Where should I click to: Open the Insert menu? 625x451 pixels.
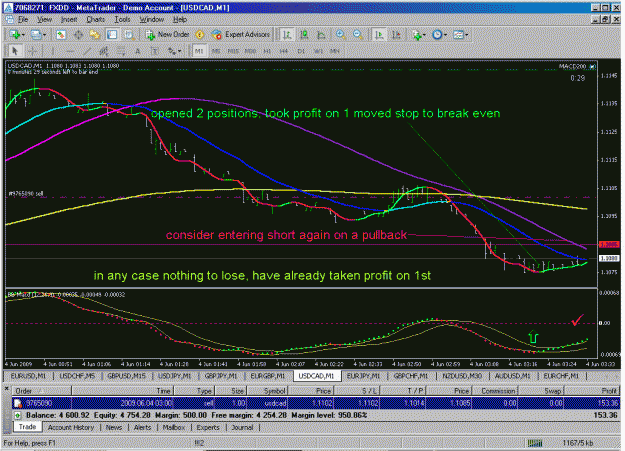pyautogui.click(x=69, y=19)
